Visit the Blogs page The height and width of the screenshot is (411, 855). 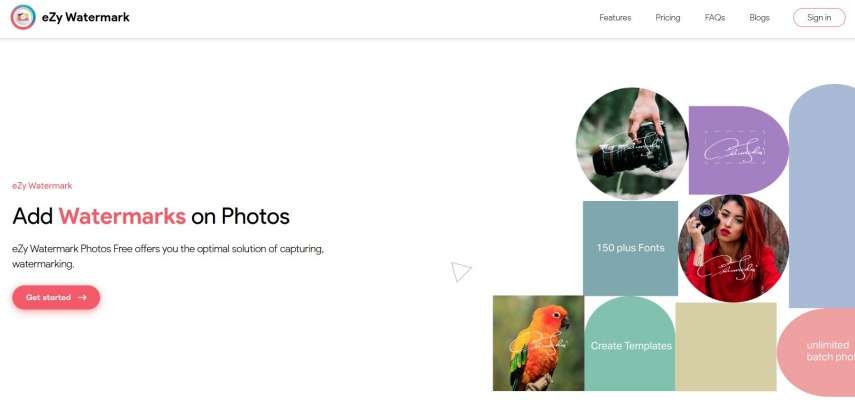[x=759, y=17]
